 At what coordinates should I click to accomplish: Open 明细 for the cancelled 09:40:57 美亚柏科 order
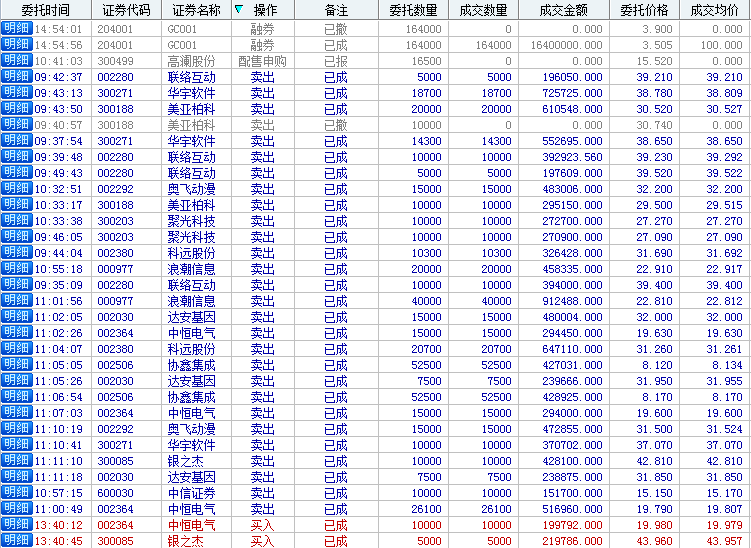coord(17,125)
